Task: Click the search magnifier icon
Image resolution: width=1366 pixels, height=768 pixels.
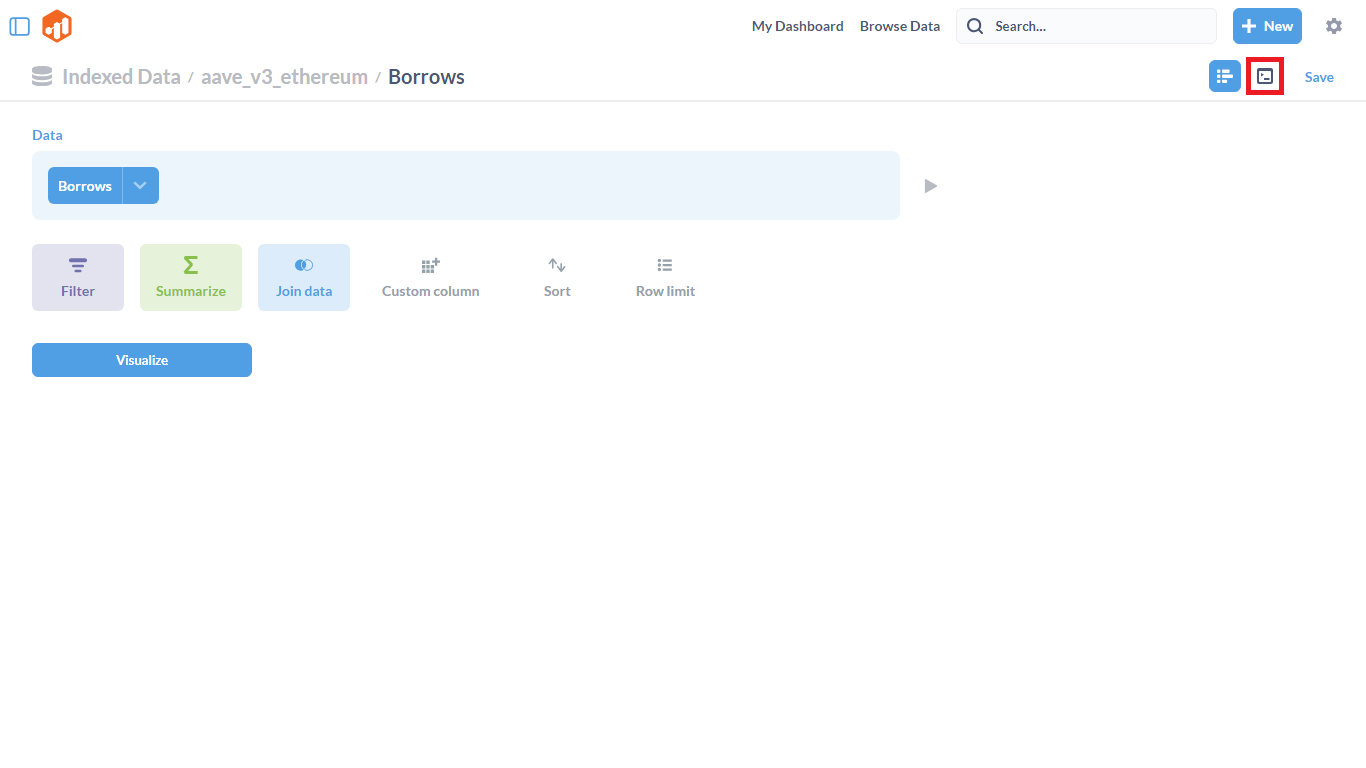Action: tap(975, 26)
